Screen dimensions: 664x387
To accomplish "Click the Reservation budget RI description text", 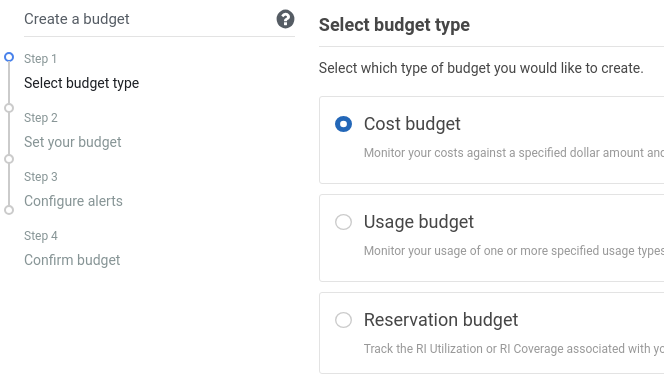I will pos(514,348).
